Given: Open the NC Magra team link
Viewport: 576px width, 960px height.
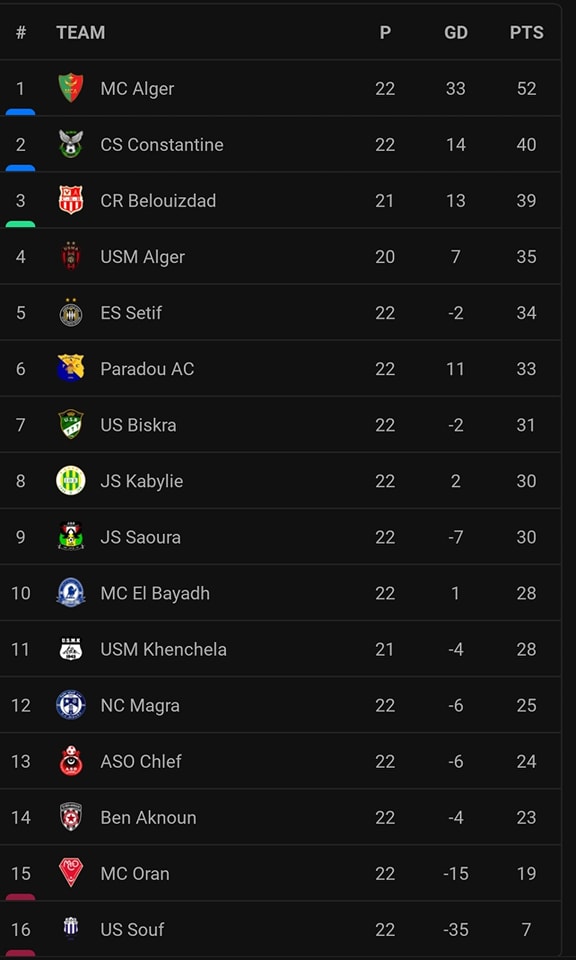Looking at the screenshot, I should (x=140, y=705).
